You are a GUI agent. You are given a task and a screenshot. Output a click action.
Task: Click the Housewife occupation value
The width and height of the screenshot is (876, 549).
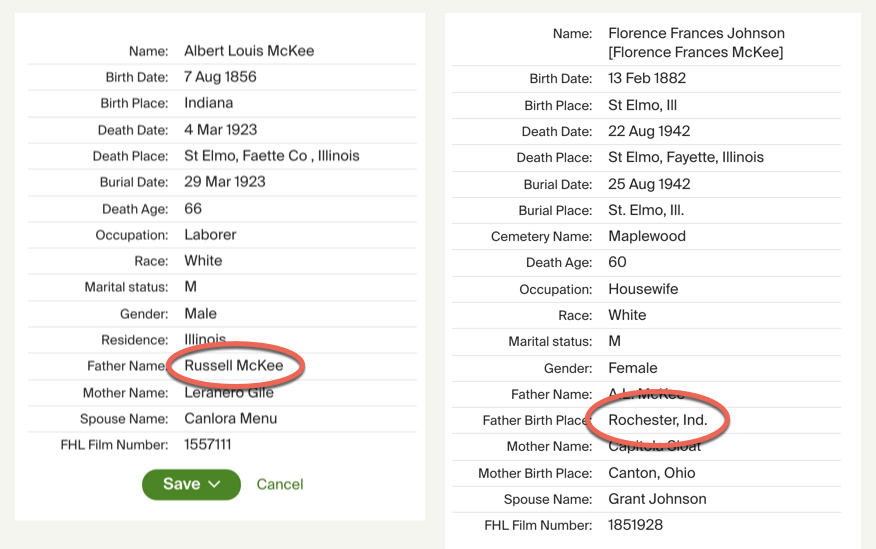point(643,289)
